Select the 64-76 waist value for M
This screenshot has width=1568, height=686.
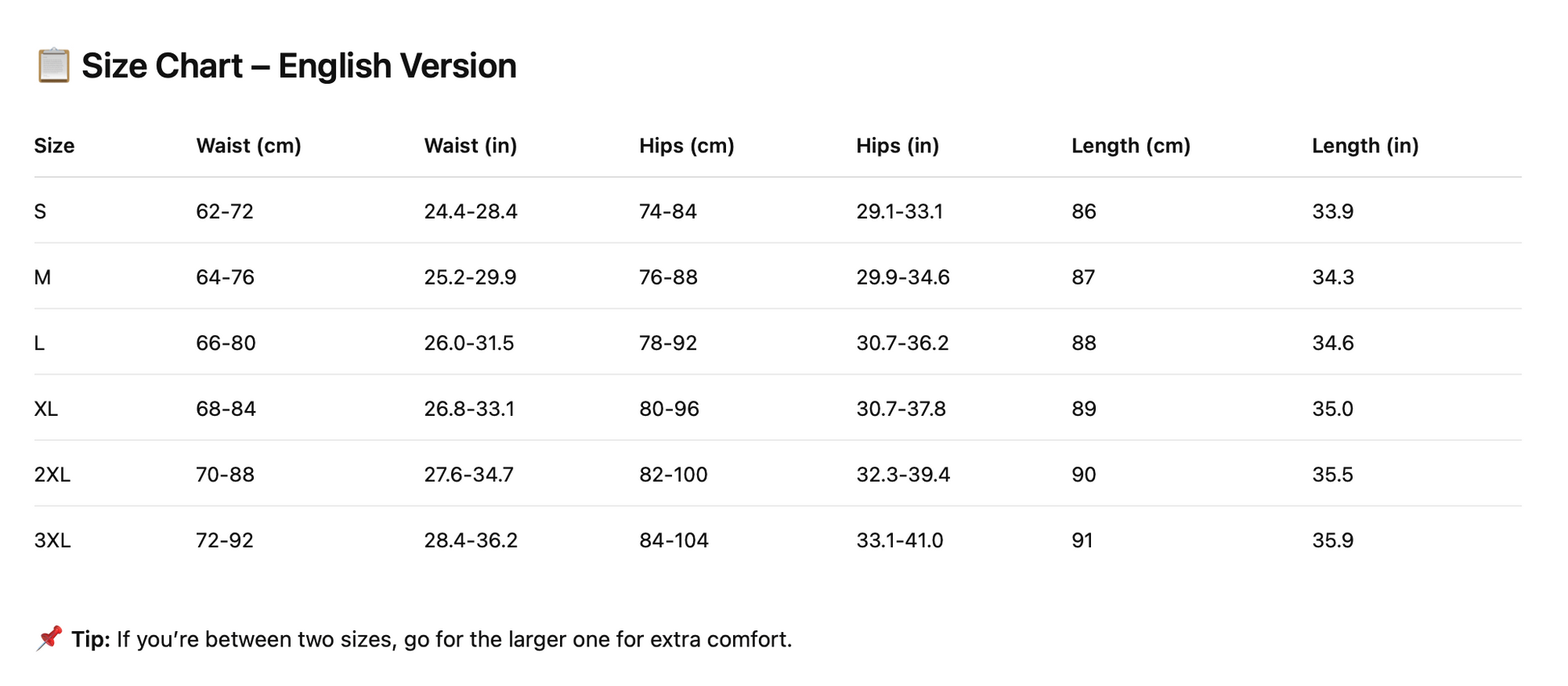click(225, 277)
